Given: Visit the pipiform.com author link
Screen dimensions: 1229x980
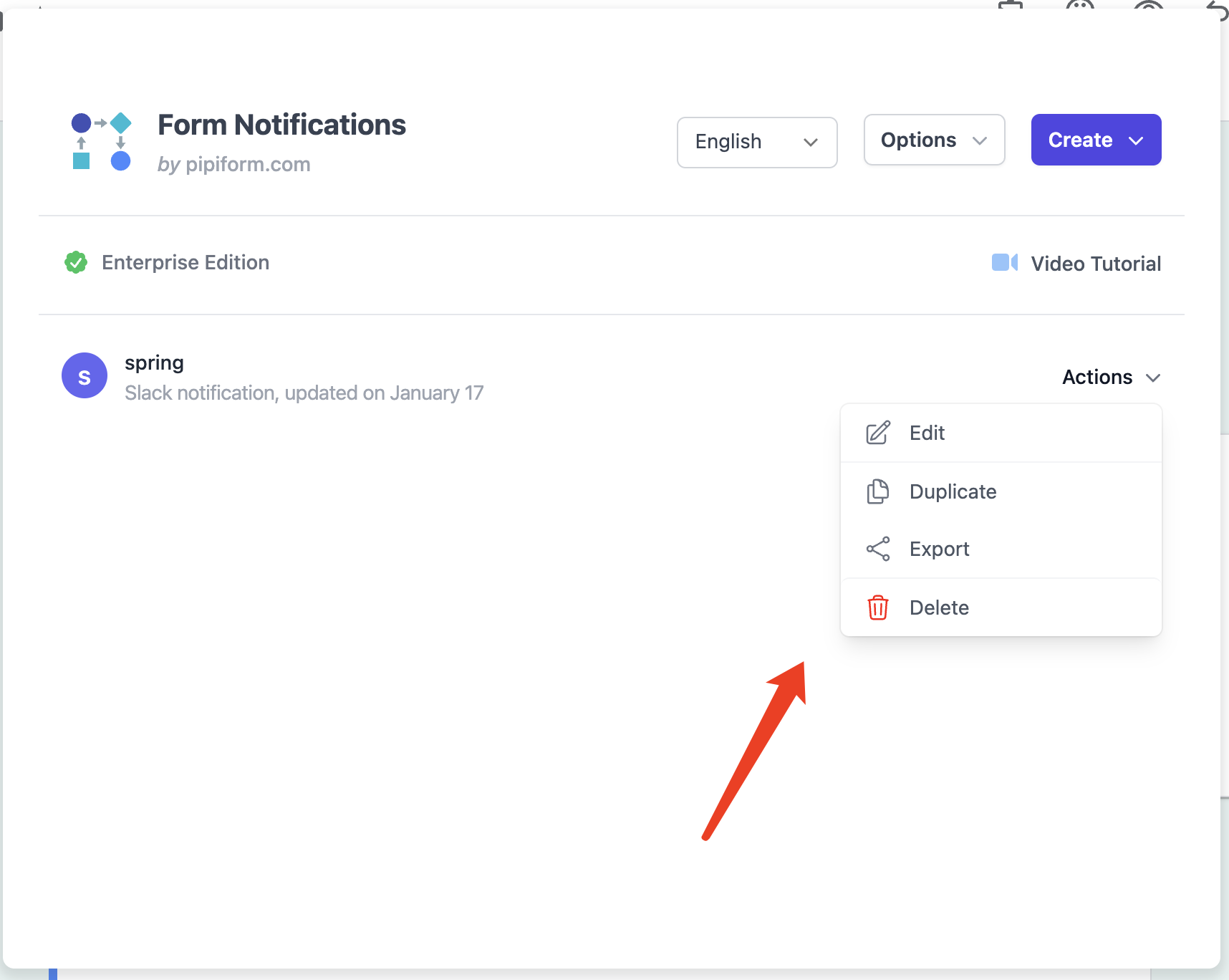Looking at the screenshot, I should point(248,164).
